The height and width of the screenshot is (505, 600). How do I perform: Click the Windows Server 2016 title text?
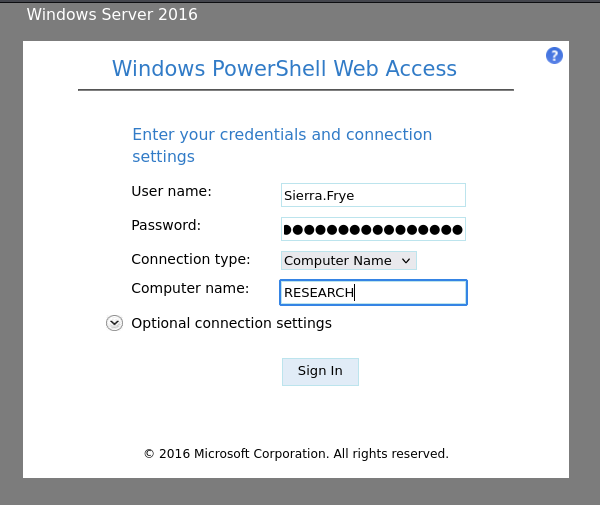pos(112,15)
